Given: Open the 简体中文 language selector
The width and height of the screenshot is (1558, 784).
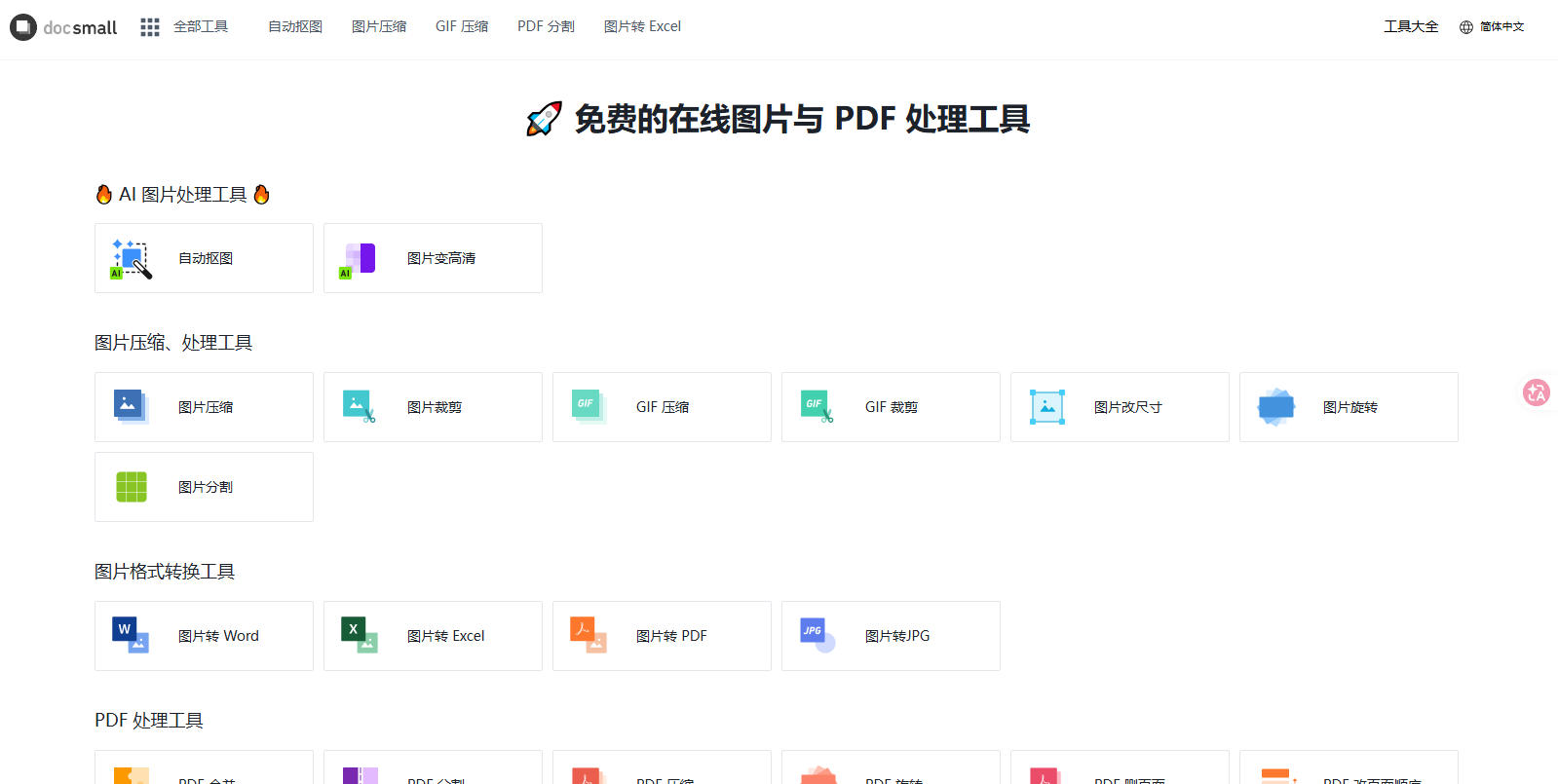Looking at the screenshot, I should [1501, 27].
